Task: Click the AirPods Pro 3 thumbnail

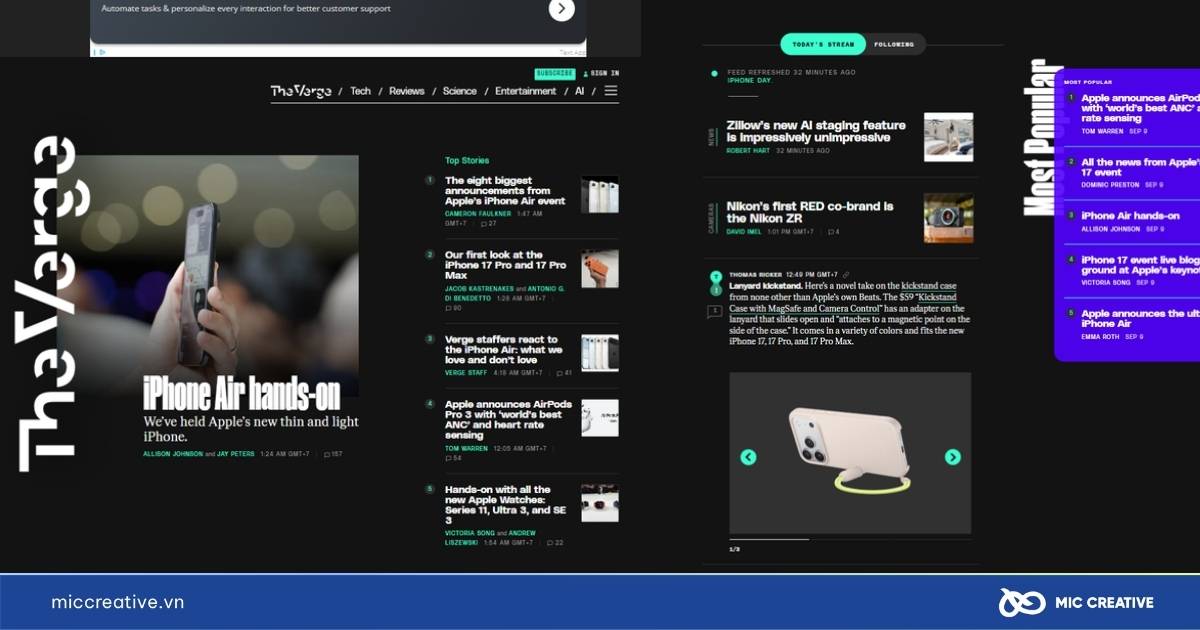Action: pos(600,418)
